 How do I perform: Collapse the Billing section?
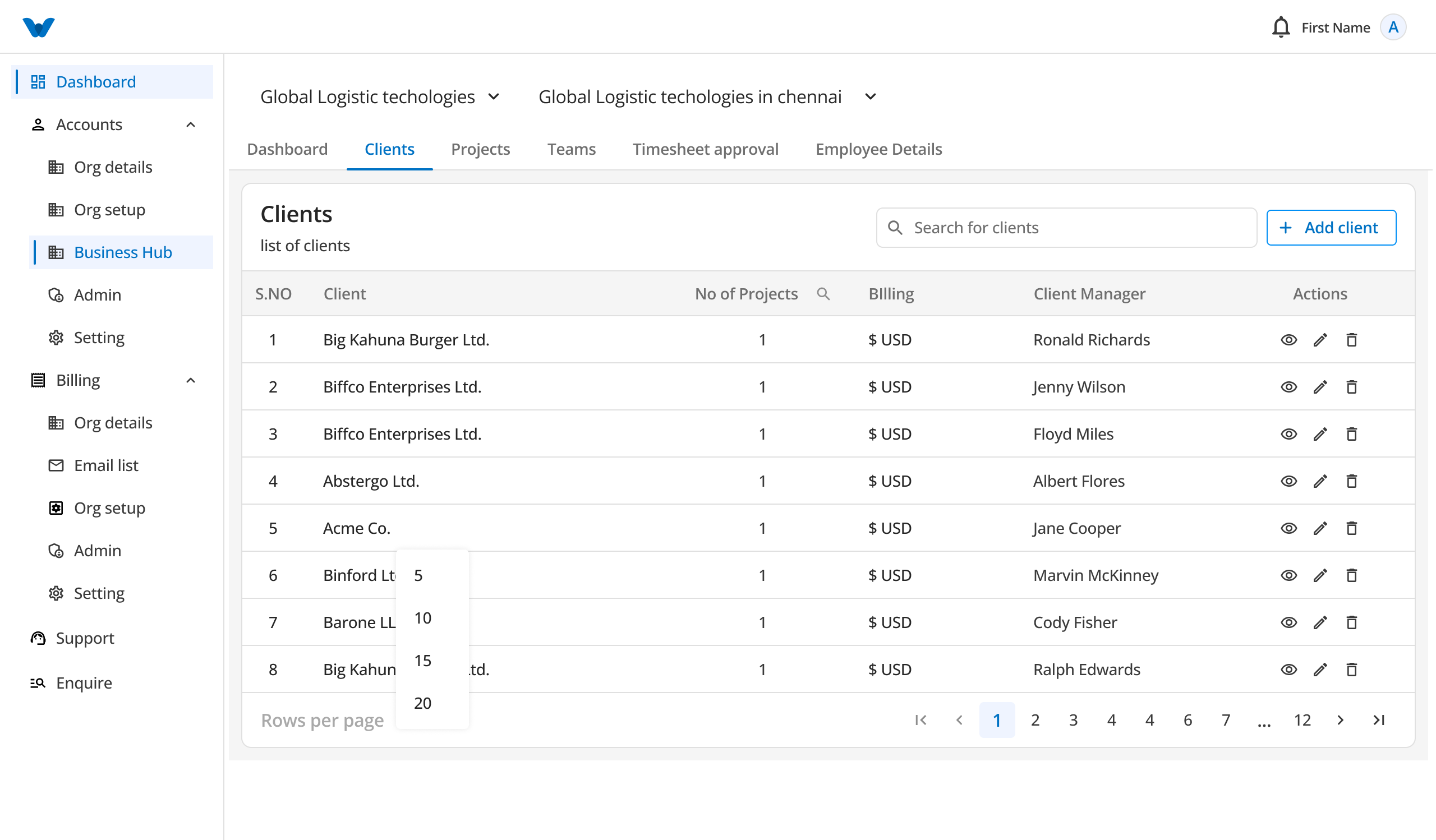click(x=191, y=380)
